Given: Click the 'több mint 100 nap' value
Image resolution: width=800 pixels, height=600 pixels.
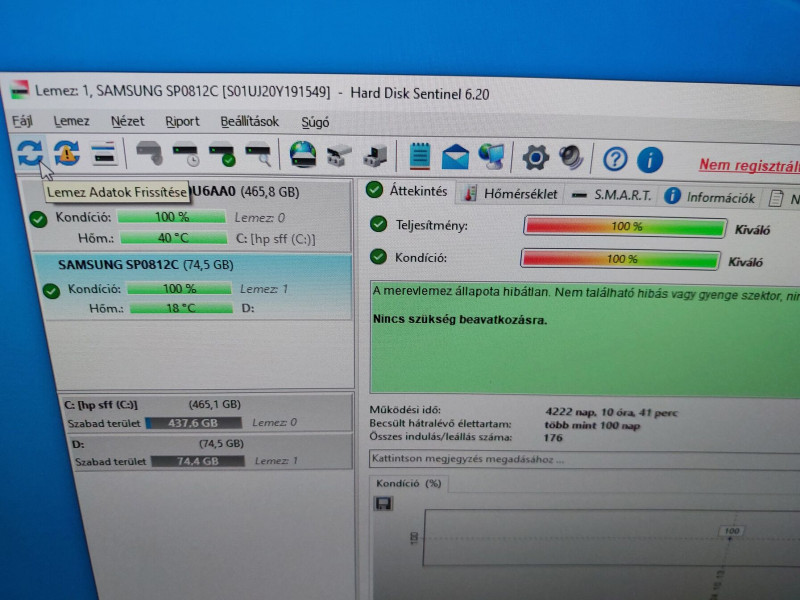Looking at the screenshot, I should 592,425.
